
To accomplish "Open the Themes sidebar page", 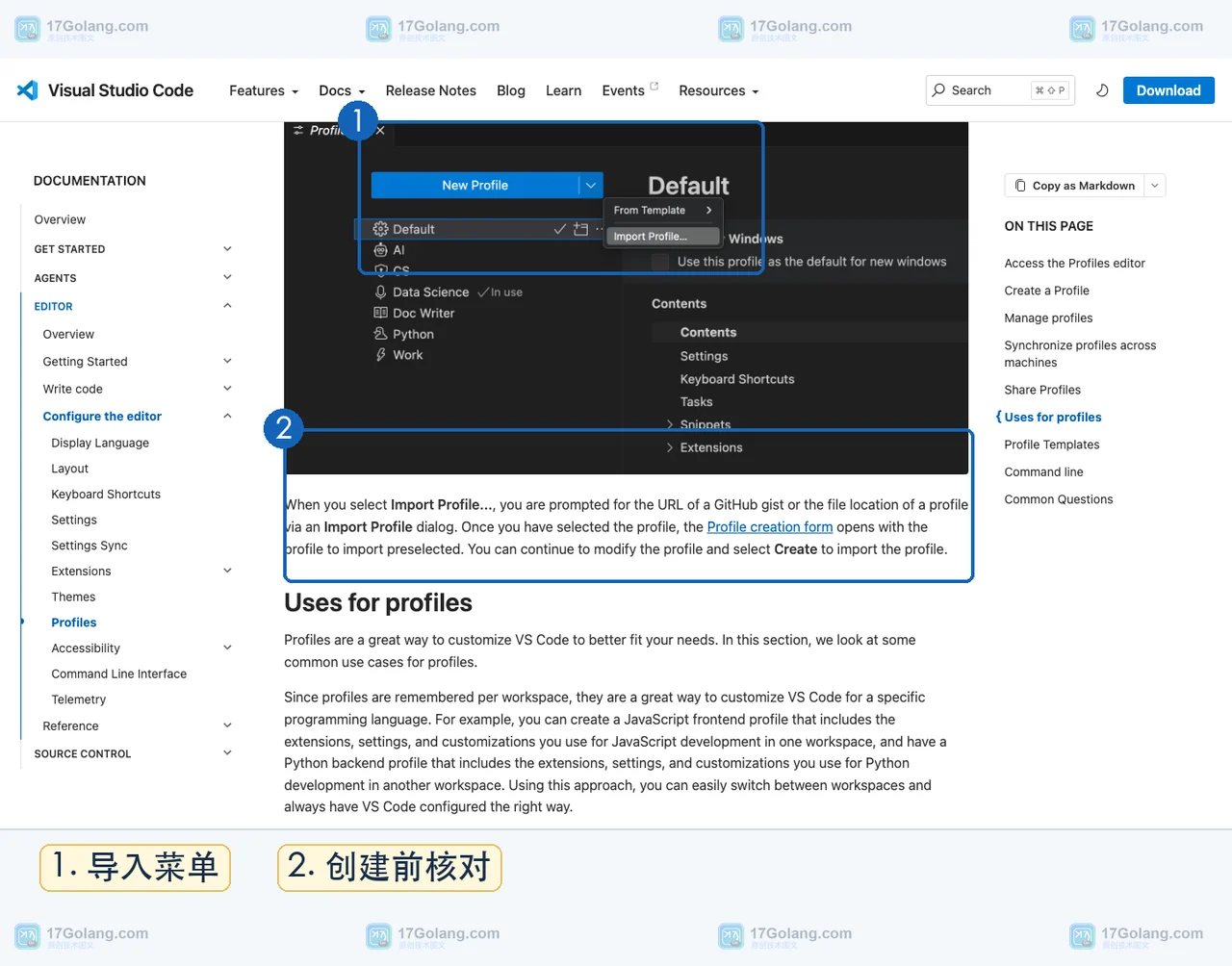I will [x=73, y=597].
